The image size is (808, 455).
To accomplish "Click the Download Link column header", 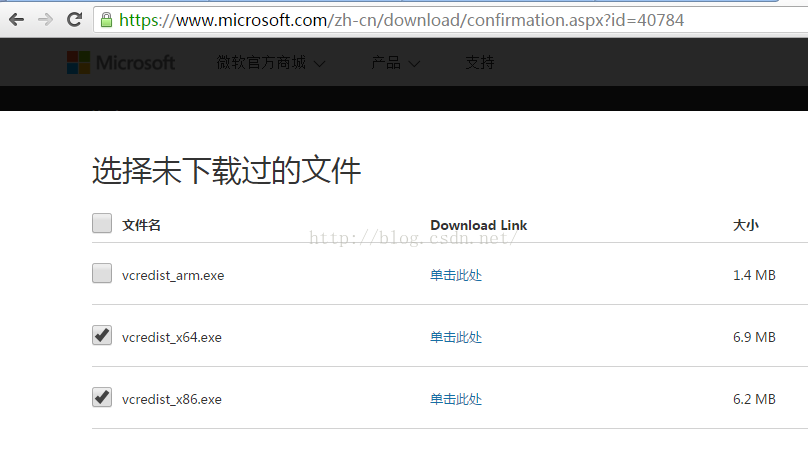I will coord(479,225).
